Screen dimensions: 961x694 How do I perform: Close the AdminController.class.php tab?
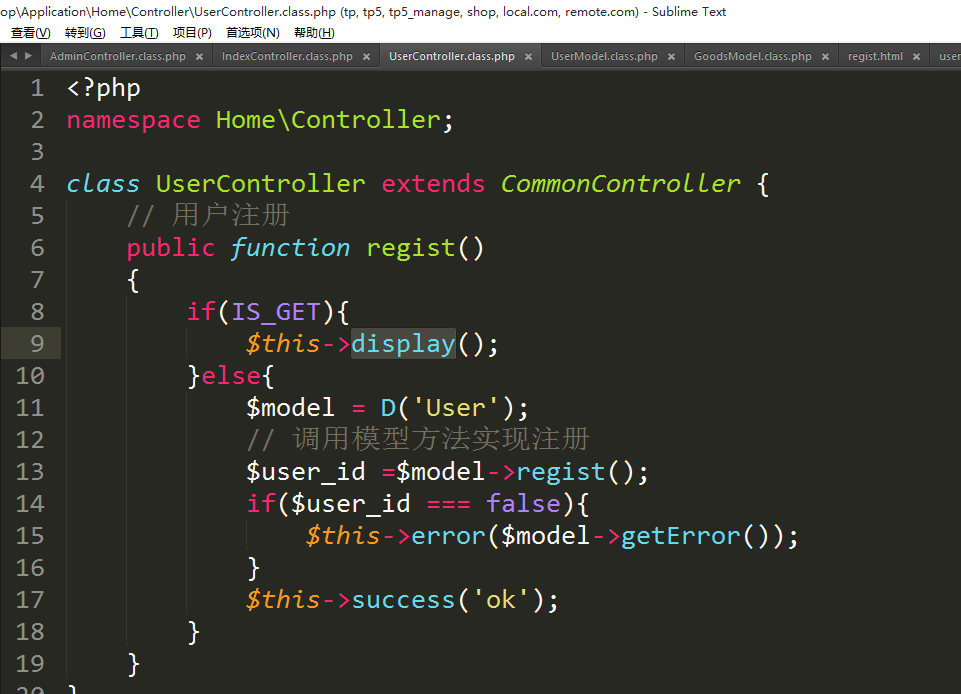pos(199,57)
